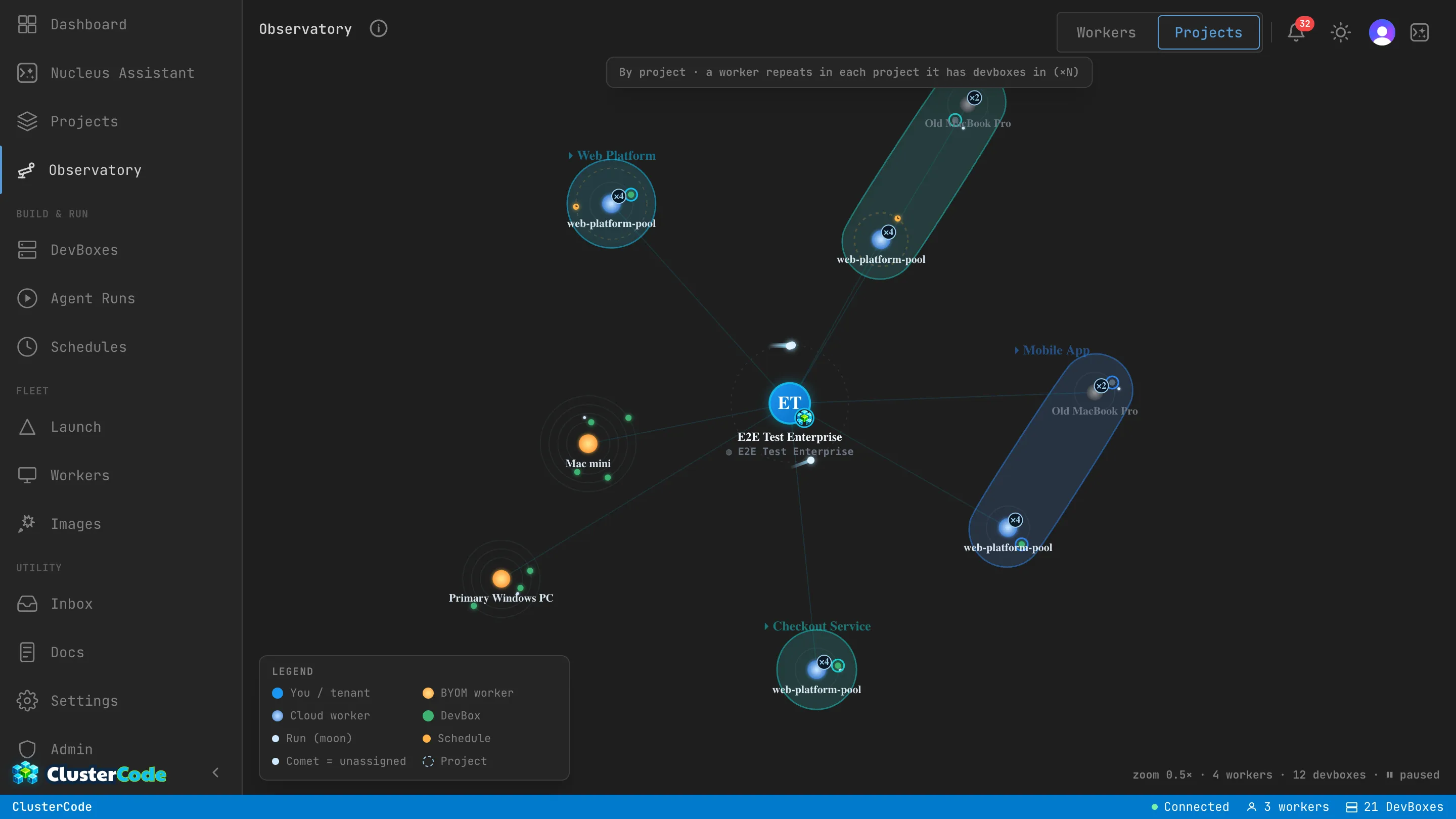Viewport: 1456px width, 819px height.
Task: Click the Workers monitor icon in sidebar
Action: [27, 475]
